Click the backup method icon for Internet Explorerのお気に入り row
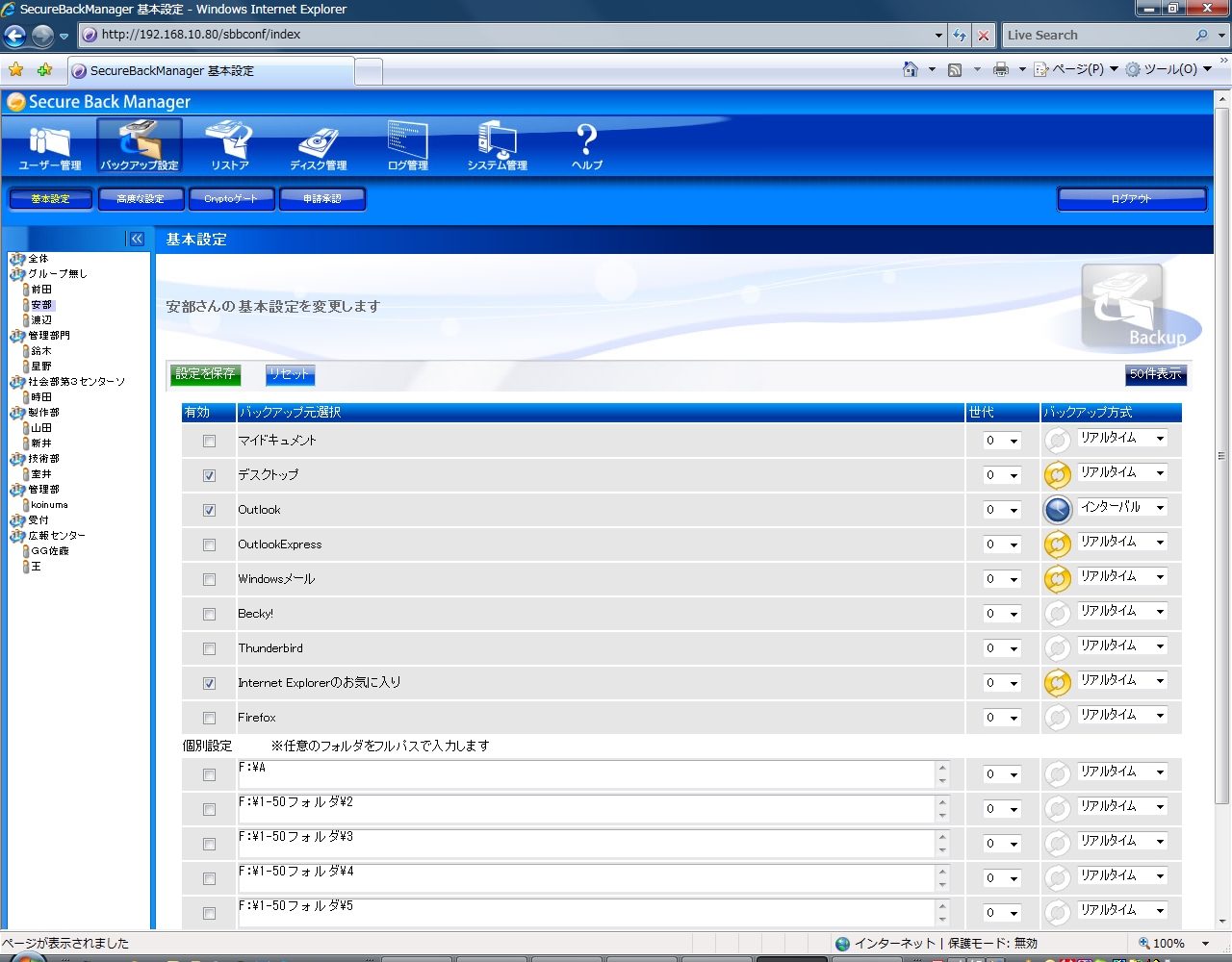Screen dimensions: 1232x962 (x=1057, y=682)
